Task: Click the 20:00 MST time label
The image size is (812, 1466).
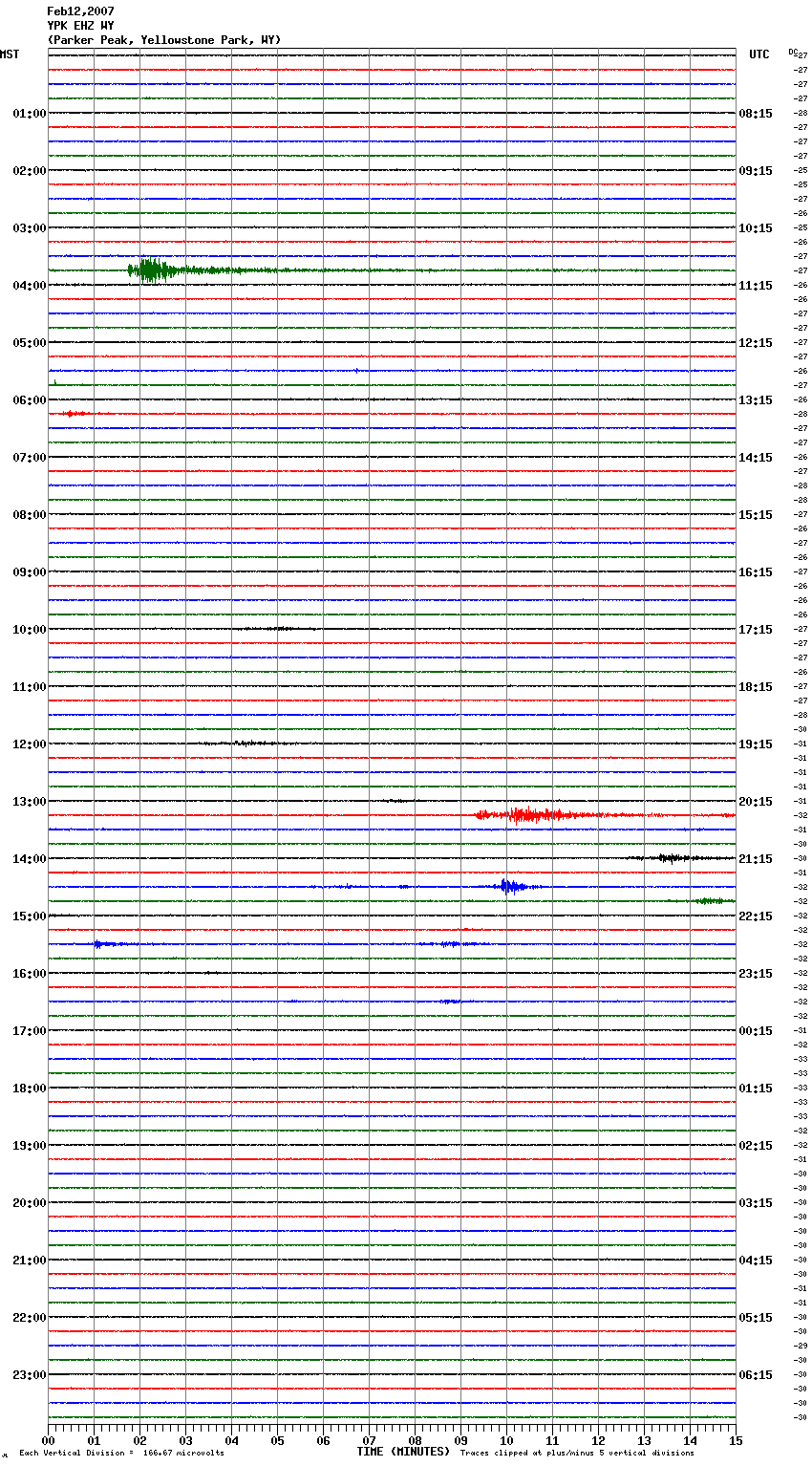Action: pyautogui.click(x=29, y=1203)
